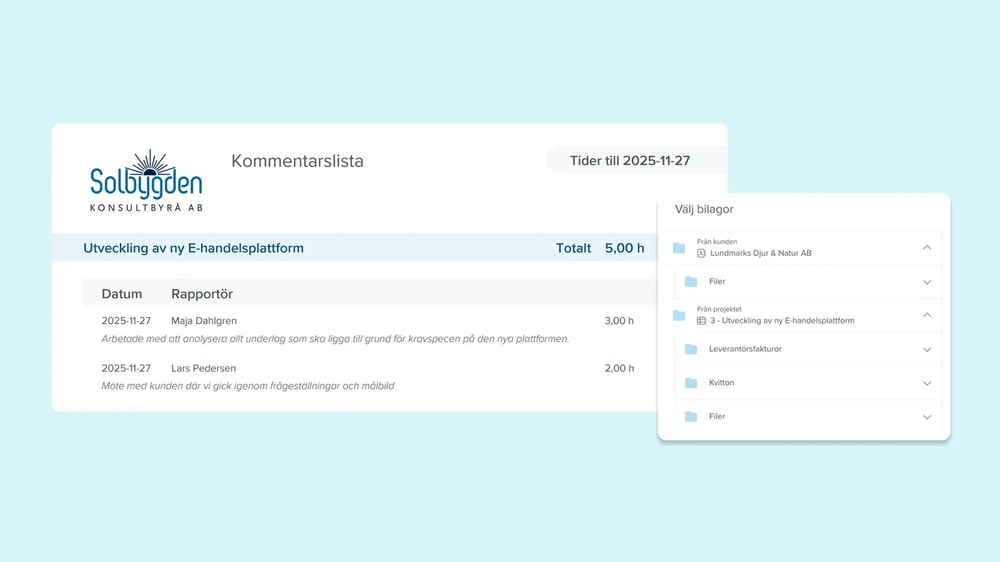Image resolution: width=1000 pixels, height=562 pixels.
Task: Click the Kommentarslista heading
Action: (297, 161)
